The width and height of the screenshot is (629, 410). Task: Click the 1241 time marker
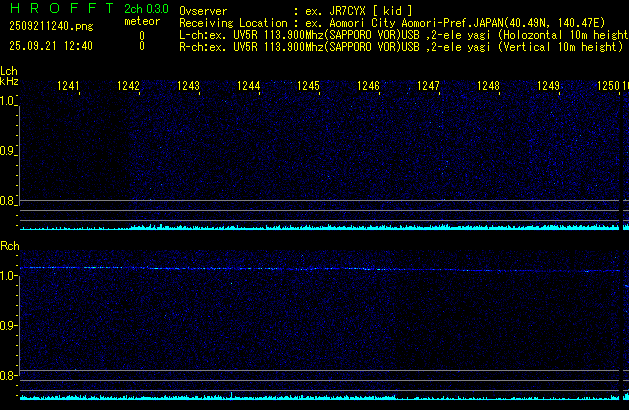pyautogui.click(x=68, y=87)
